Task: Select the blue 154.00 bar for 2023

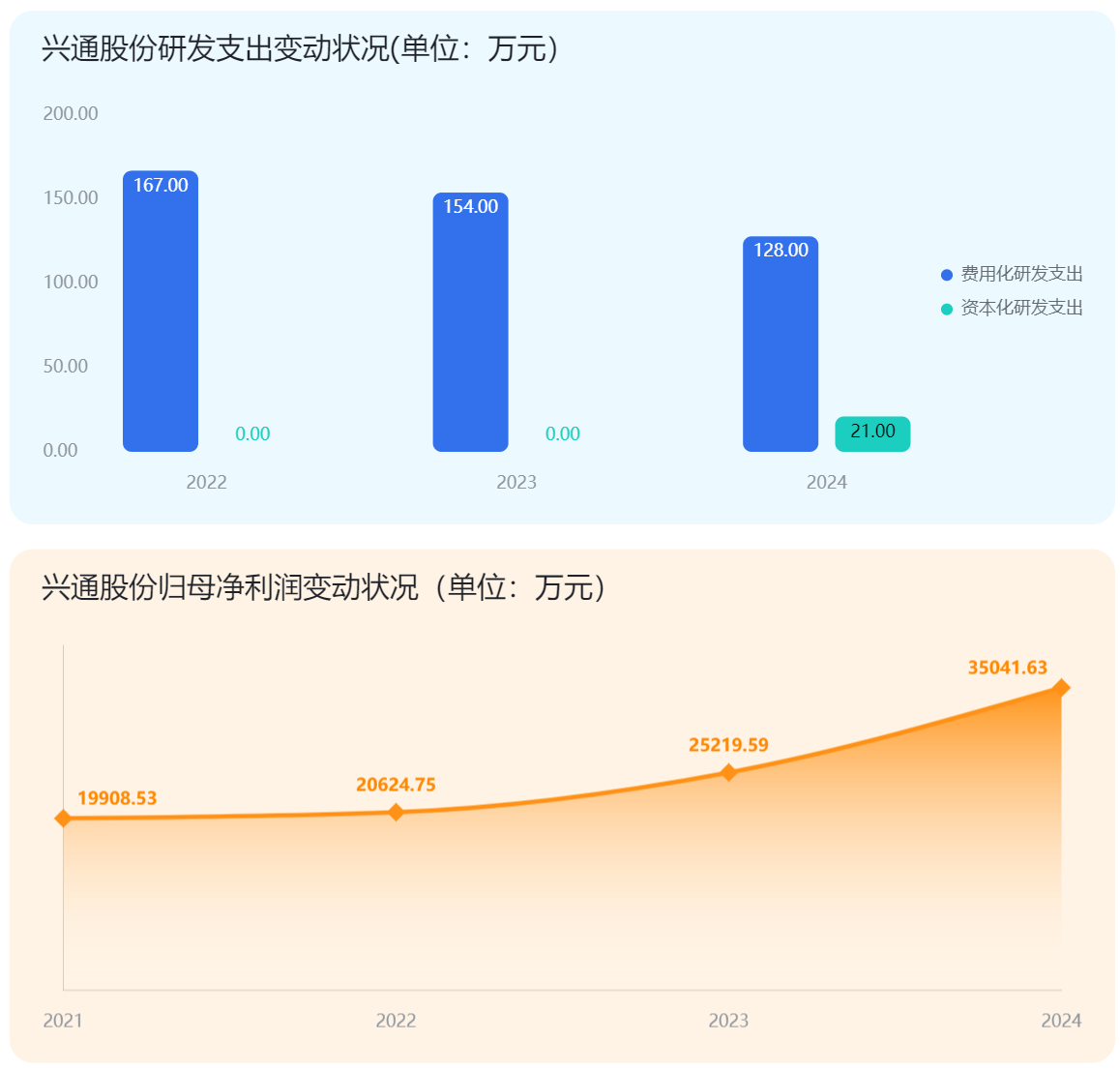Action: pyautogui.click(x=471, y=322)
